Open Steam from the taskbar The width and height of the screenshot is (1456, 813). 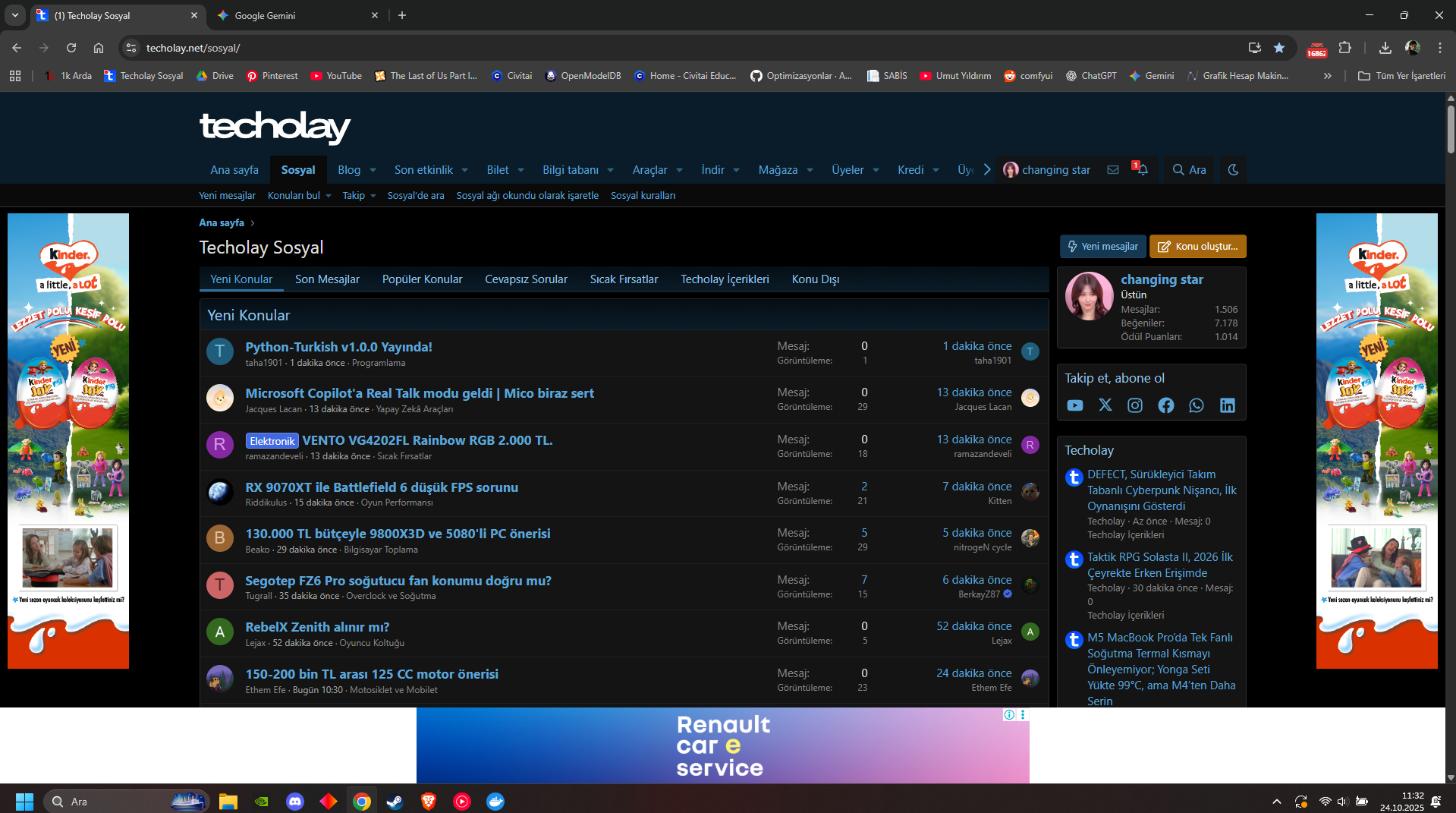click(x=395, y=802)
